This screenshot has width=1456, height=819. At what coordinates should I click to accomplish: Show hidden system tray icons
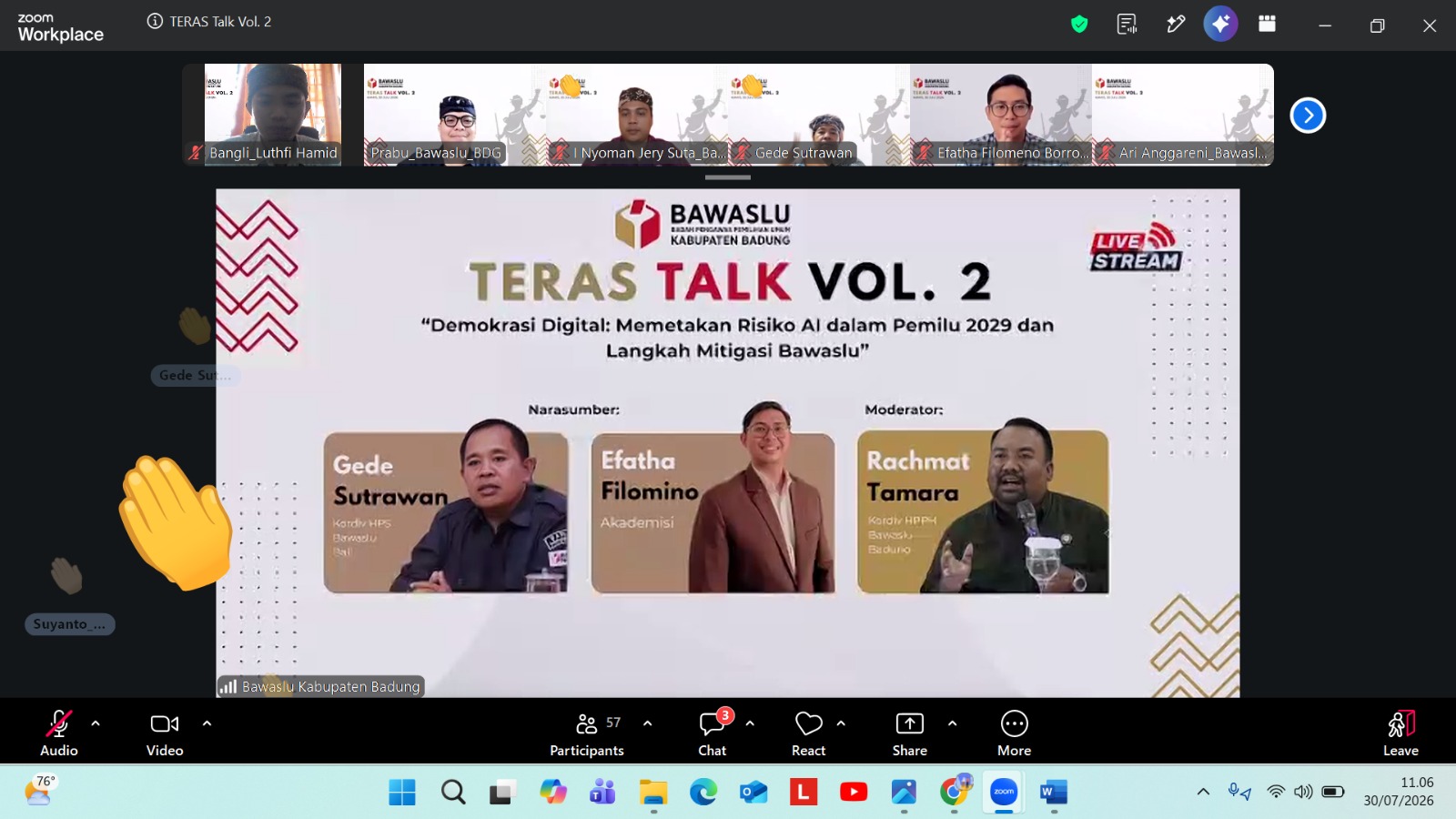(1203, 792)
